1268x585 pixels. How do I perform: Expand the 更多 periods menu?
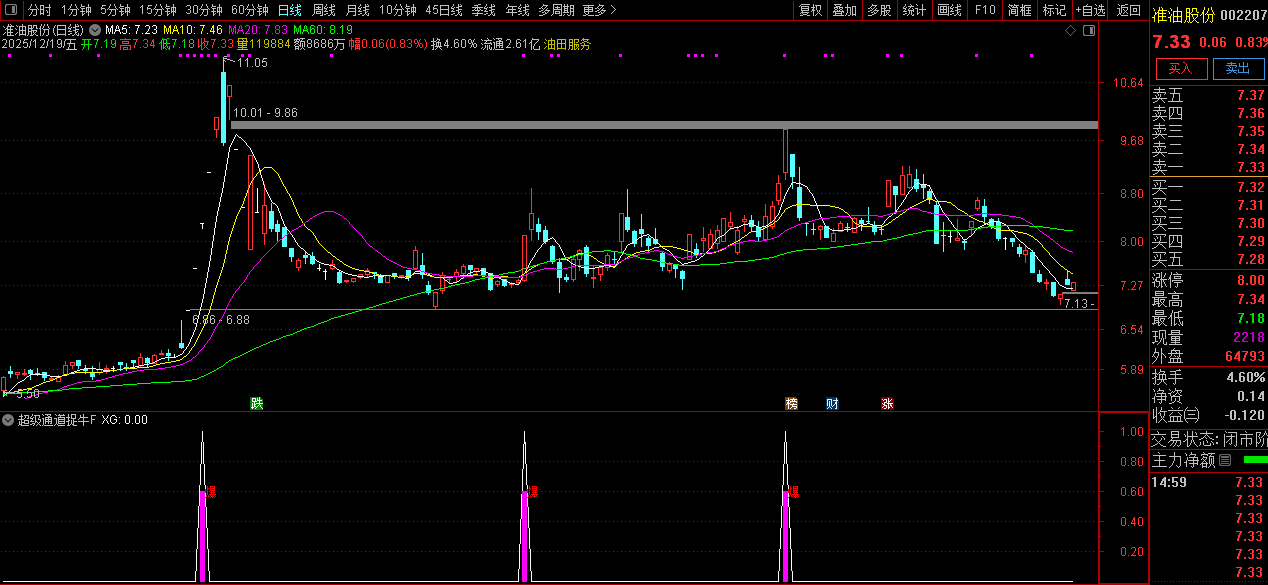tap(598, 10)
